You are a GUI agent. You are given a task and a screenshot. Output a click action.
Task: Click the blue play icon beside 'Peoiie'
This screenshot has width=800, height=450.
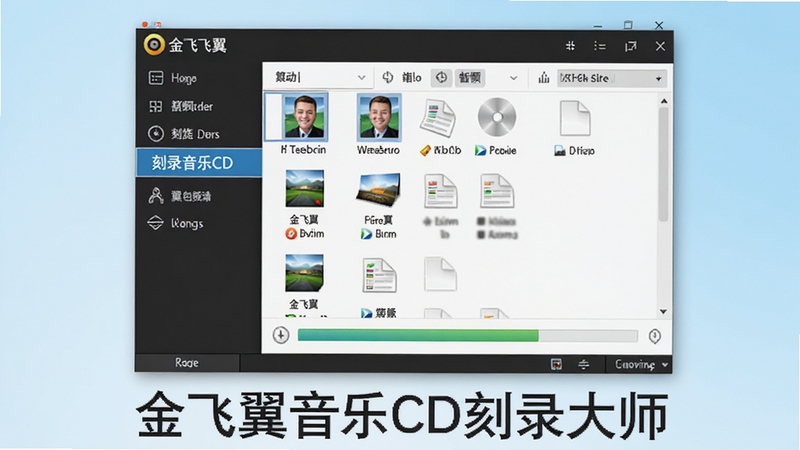click(x=480, y=150)
